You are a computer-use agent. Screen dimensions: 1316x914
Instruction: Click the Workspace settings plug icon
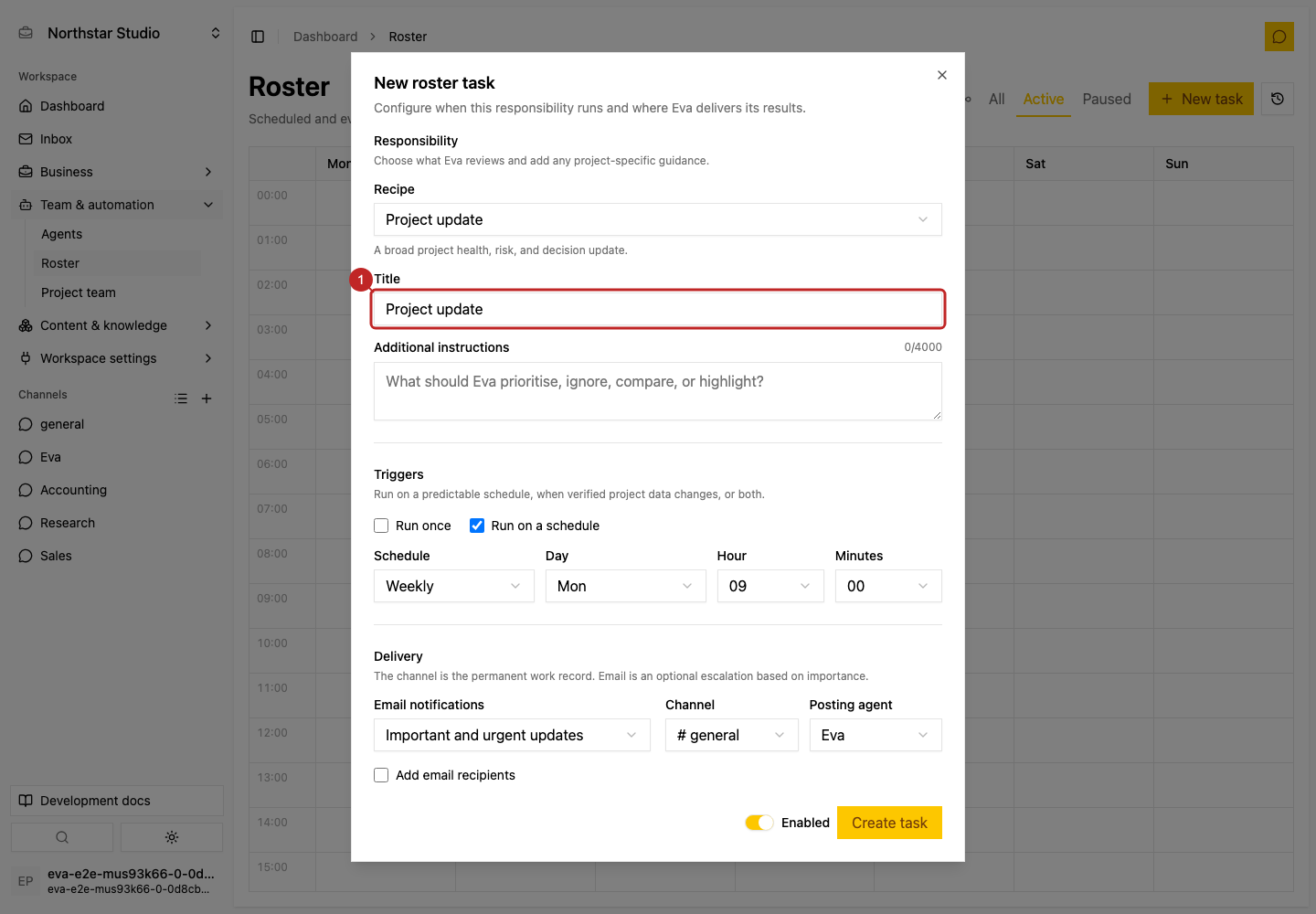click(x=26, y=358)
